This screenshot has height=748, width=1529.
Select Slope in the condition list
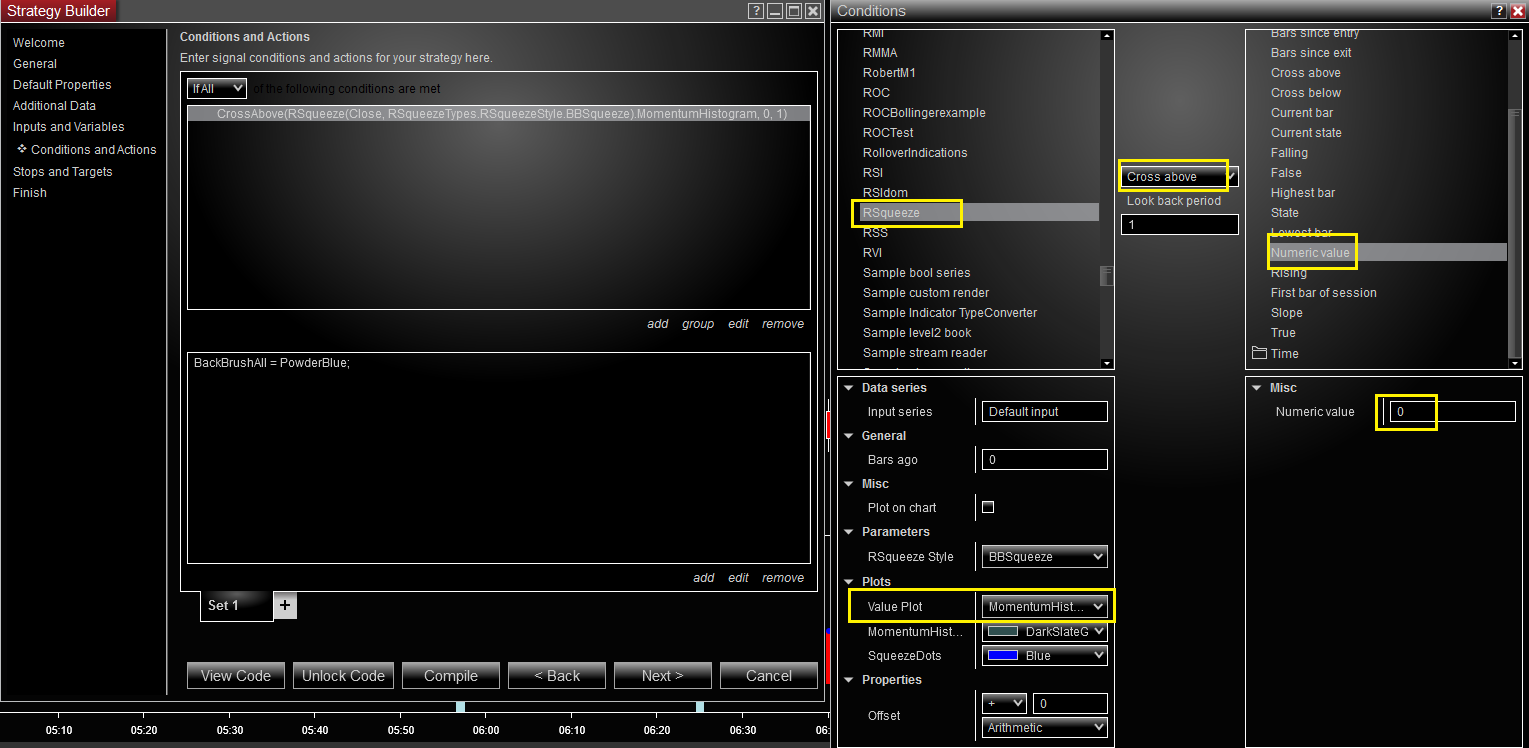1286,313
